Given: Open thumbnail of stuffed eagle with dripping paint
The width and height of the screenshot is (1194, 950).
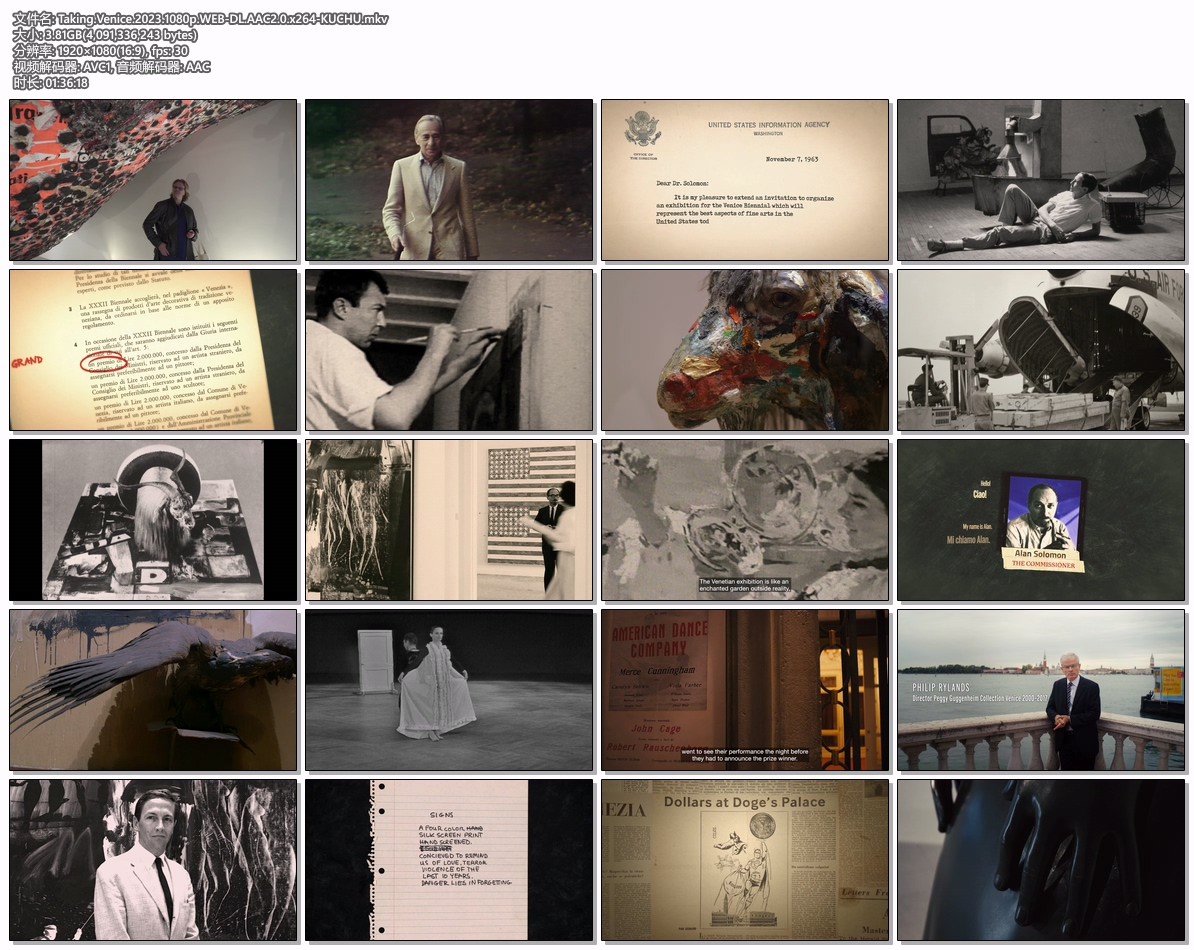Looking at the screenshot, I should tap(153, 690).
